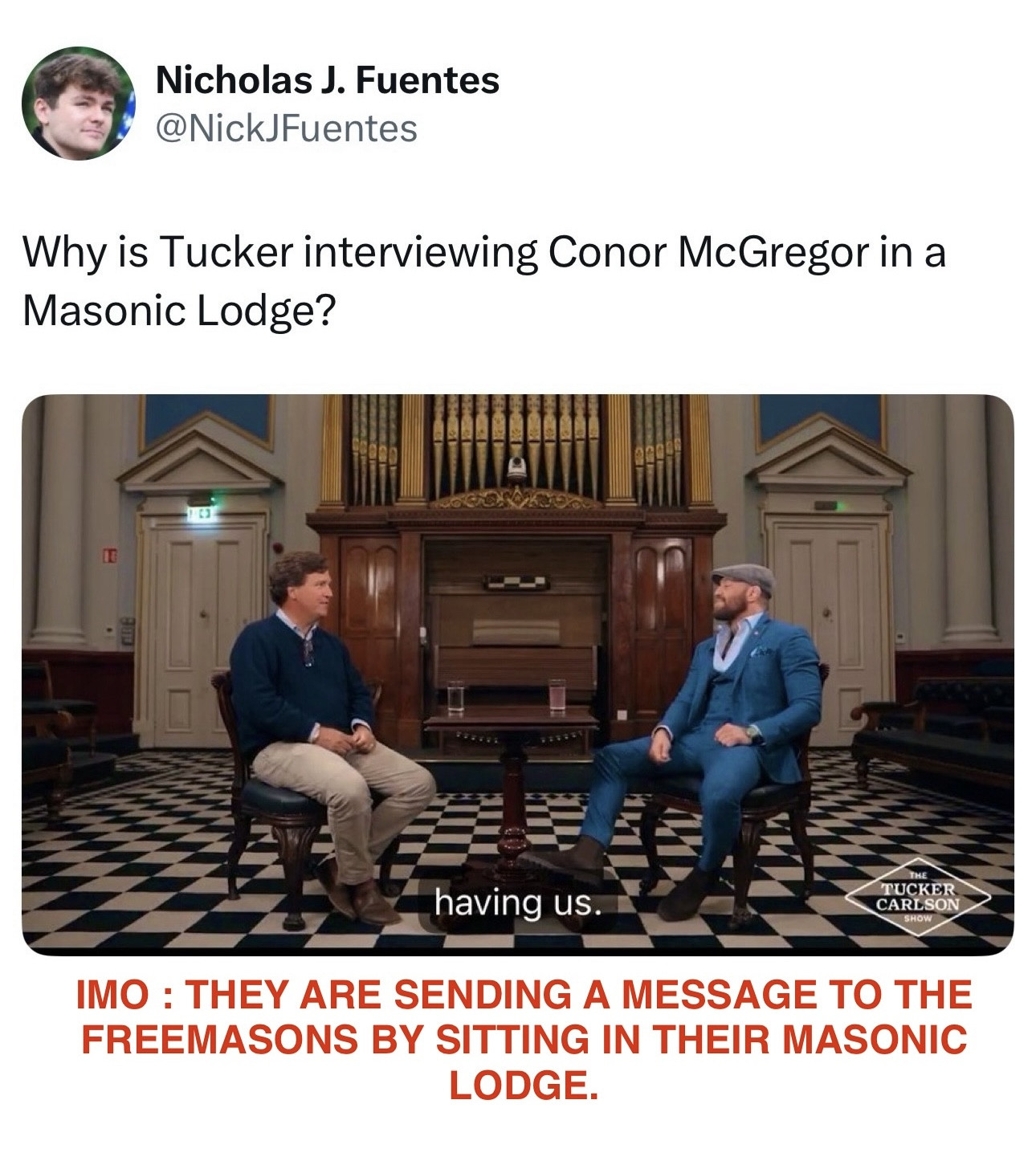
Task: Click the left water glass on table
Action: [455, 697]
